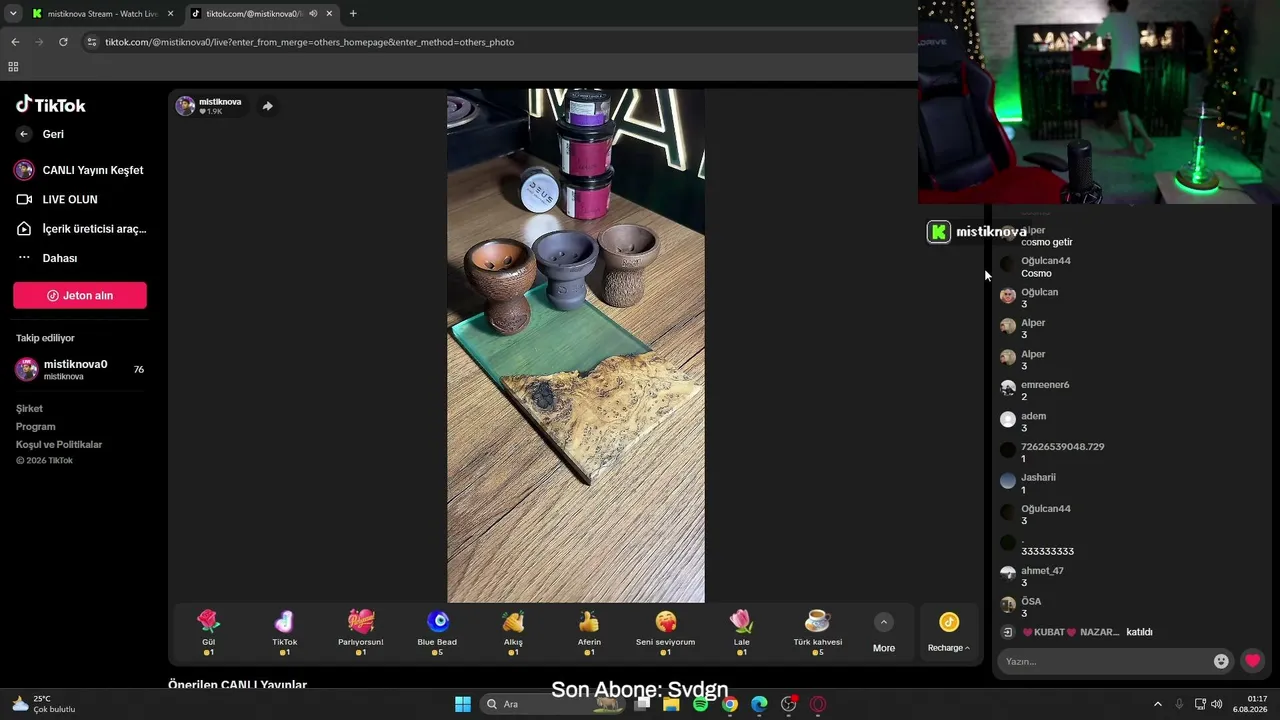Click the TikTok logo in the sidebar

point(51,105)
